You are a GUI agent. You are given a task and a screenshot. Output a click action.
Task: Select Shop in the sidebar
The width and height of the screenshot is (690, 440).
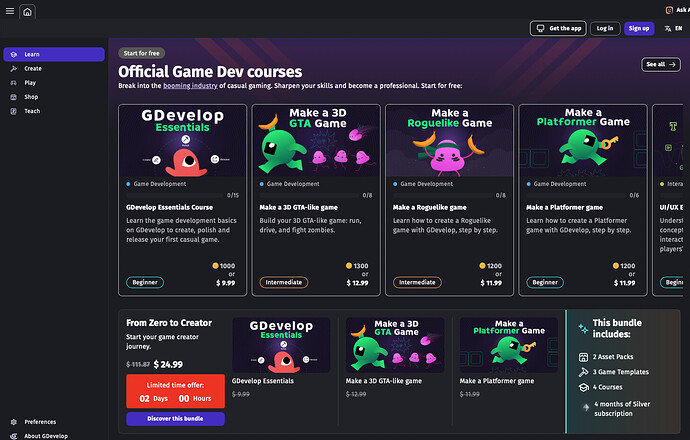54,97
